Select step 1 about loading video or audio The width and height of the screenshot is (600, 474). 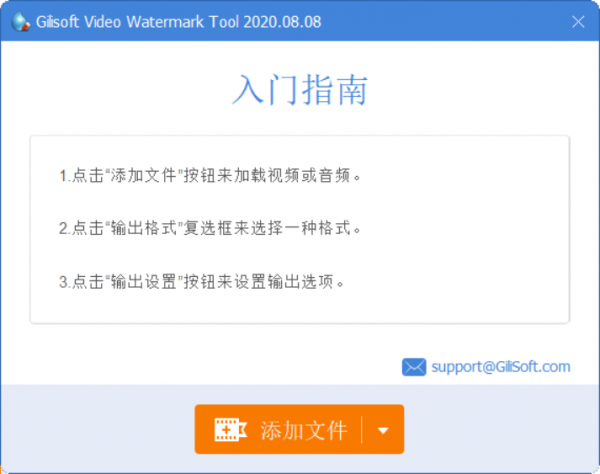point(210,176)
